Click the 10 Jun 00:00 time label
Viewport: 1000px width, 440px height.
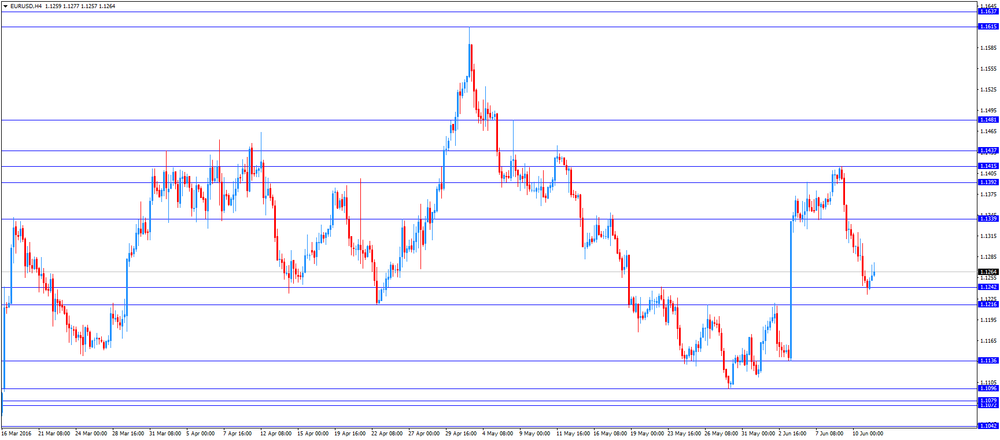(x=868, y=434)
